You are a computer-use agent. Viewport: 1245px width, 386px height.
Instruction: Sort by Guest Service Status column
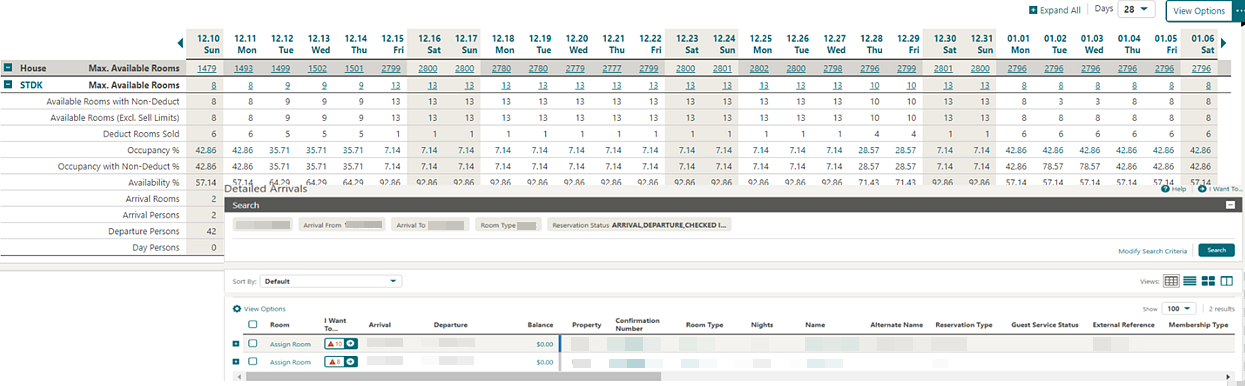click(x=1046, y=325)
